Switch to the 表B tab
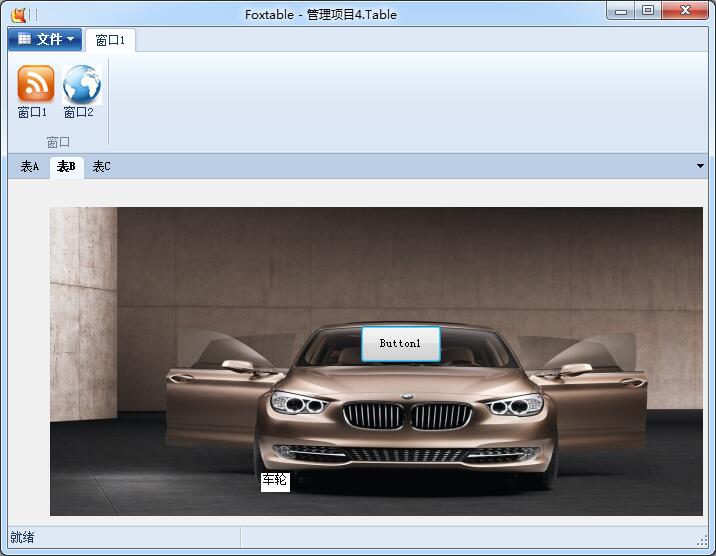 pyautogui.click(x=66, y=167)
